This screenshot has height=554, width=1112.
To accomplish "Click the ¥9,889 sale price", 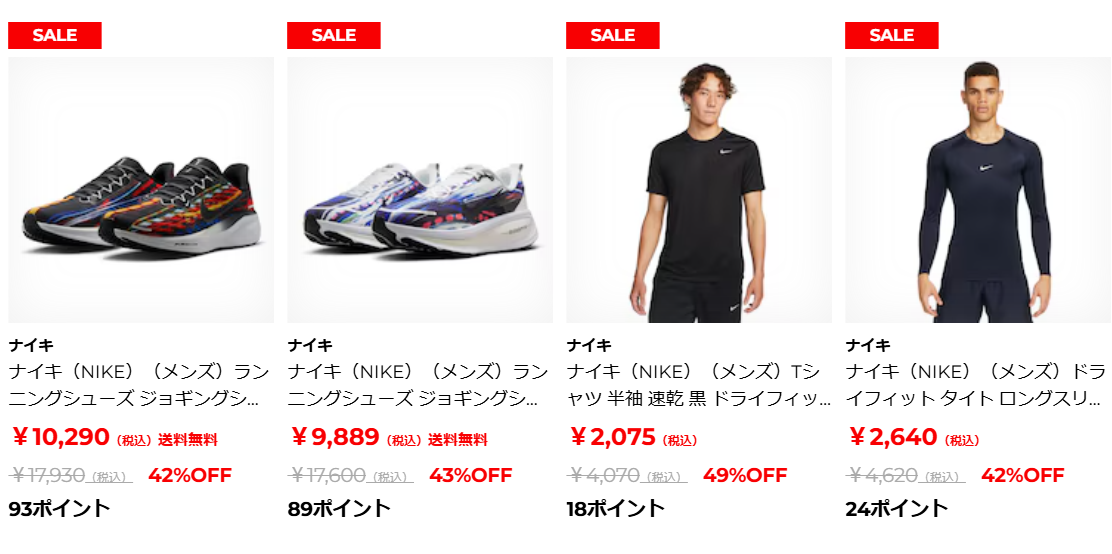I will click(x=335, y=438).
